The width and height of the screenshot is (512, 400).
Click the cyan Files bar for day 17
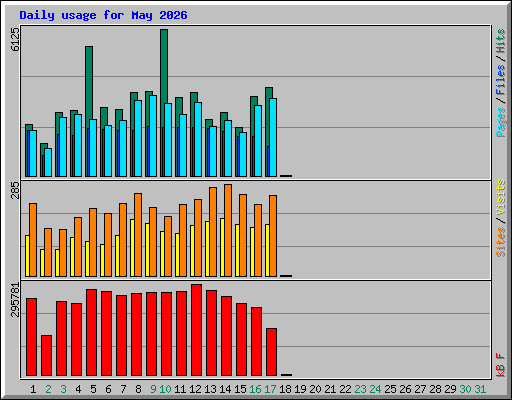[x=273, y=137]
